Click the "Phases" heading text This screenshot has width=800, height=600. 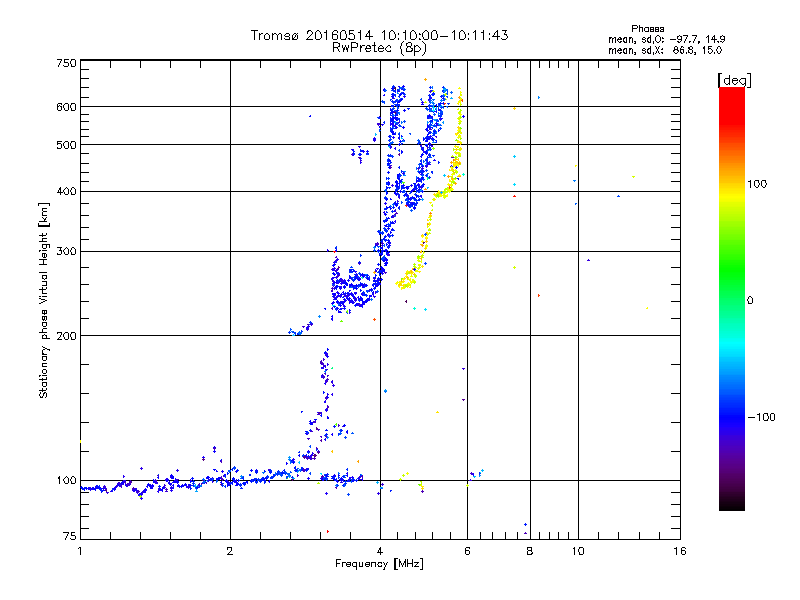click(647, 29)
